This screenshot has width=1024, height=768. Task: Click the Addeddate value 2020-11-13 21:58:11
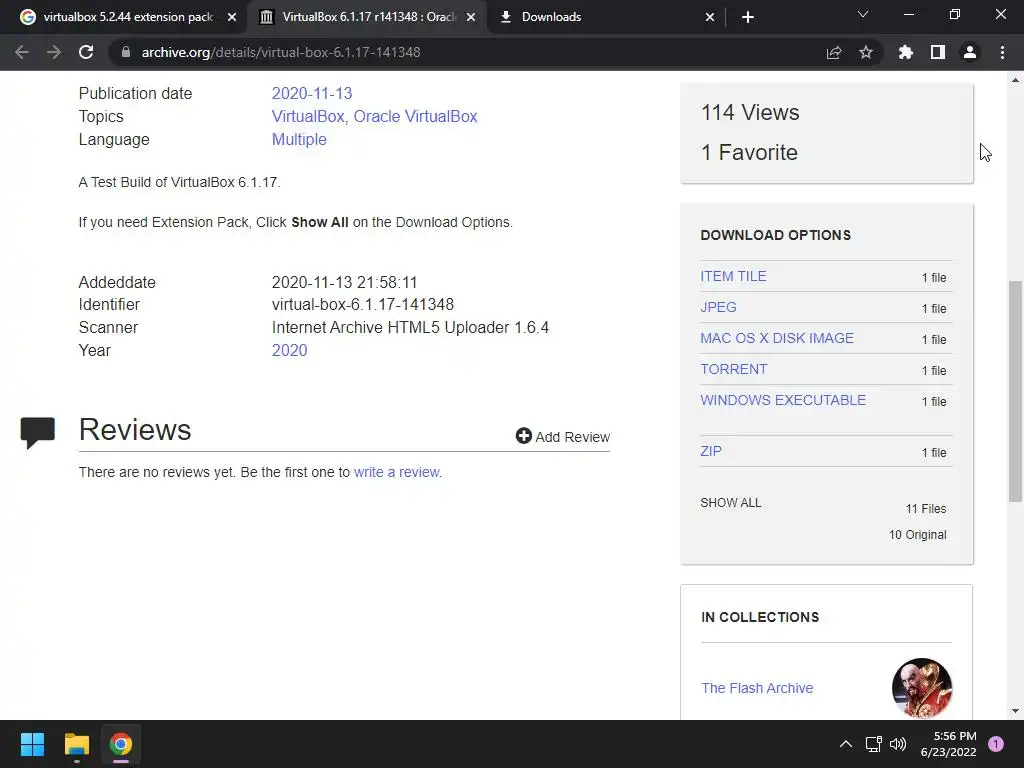coord(344,282)
